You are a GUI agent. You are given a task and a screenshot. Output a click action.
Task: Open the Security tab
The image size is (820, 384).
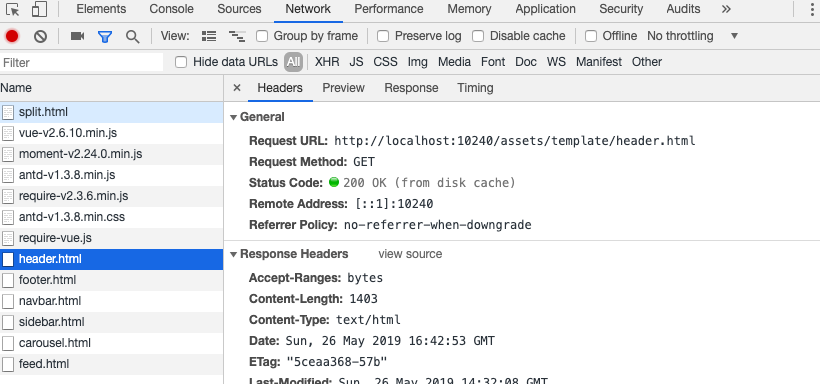[x=621, y=9]
